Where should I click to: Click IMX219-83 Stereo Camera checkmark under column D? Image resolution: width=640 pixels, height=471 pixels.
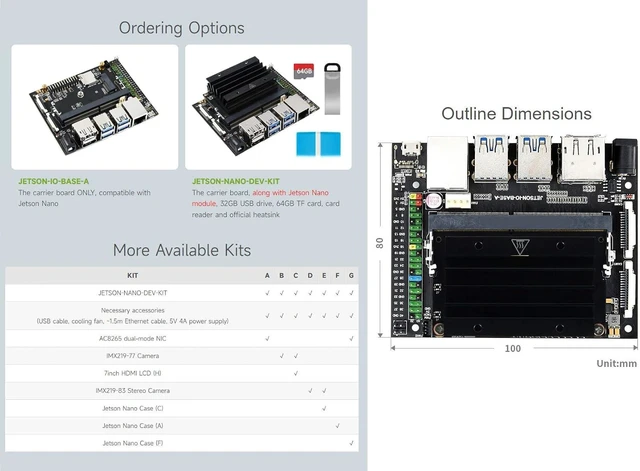(x=310, y=391)
